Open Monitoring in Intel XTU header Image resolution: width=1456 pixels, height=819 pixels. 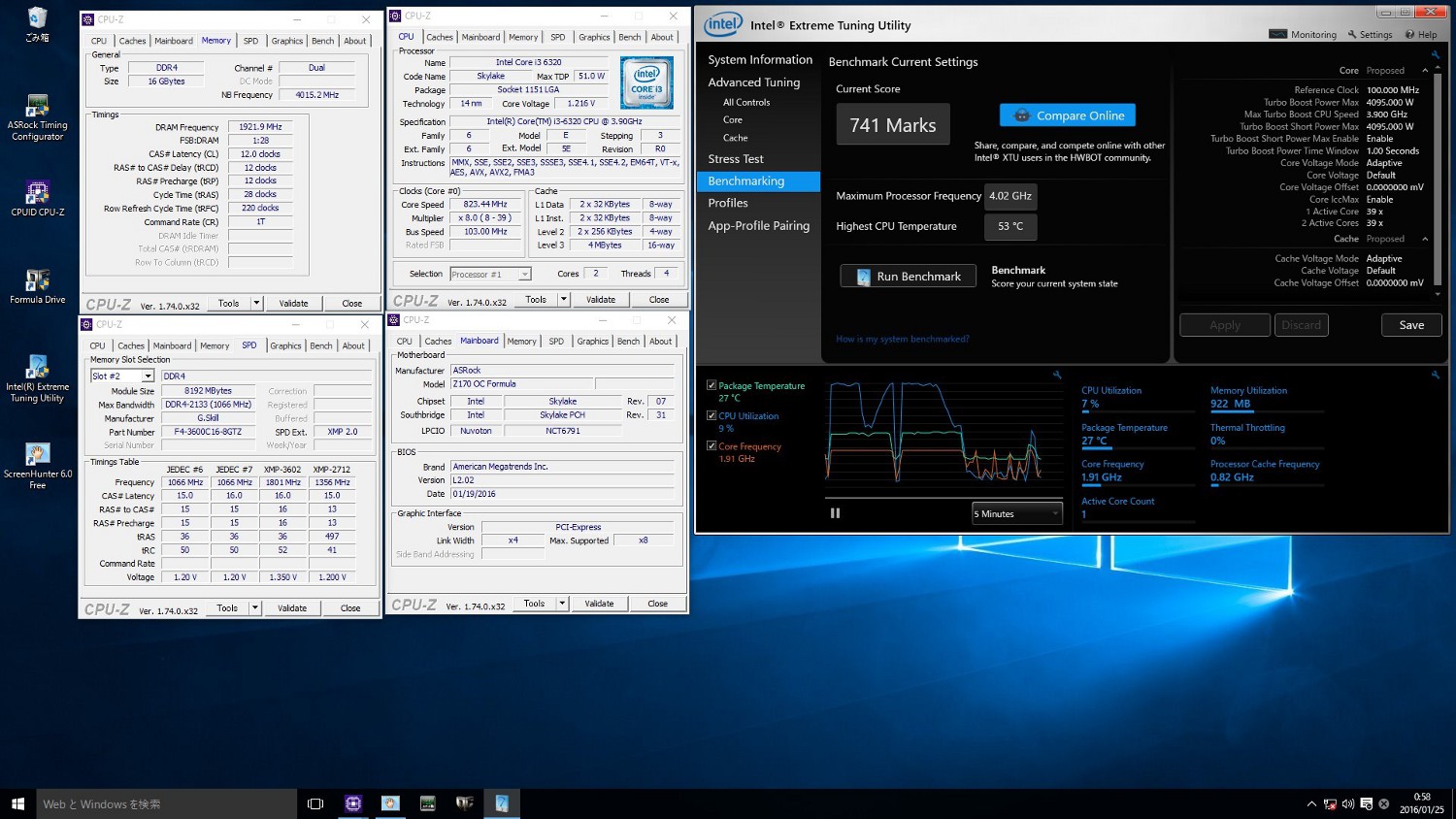click(1303, 34)
